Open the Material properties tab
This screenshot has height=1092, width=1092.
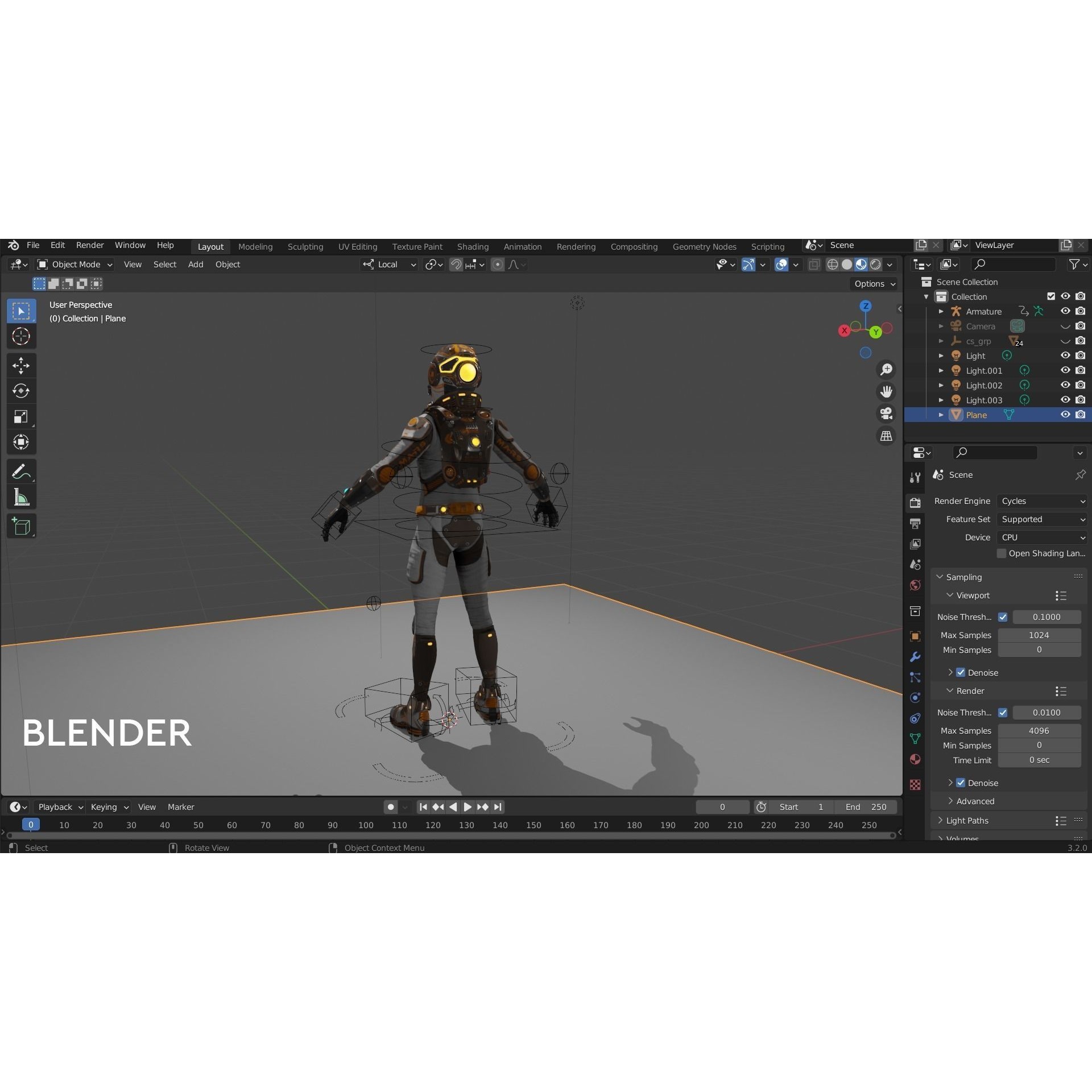[915, 759]
